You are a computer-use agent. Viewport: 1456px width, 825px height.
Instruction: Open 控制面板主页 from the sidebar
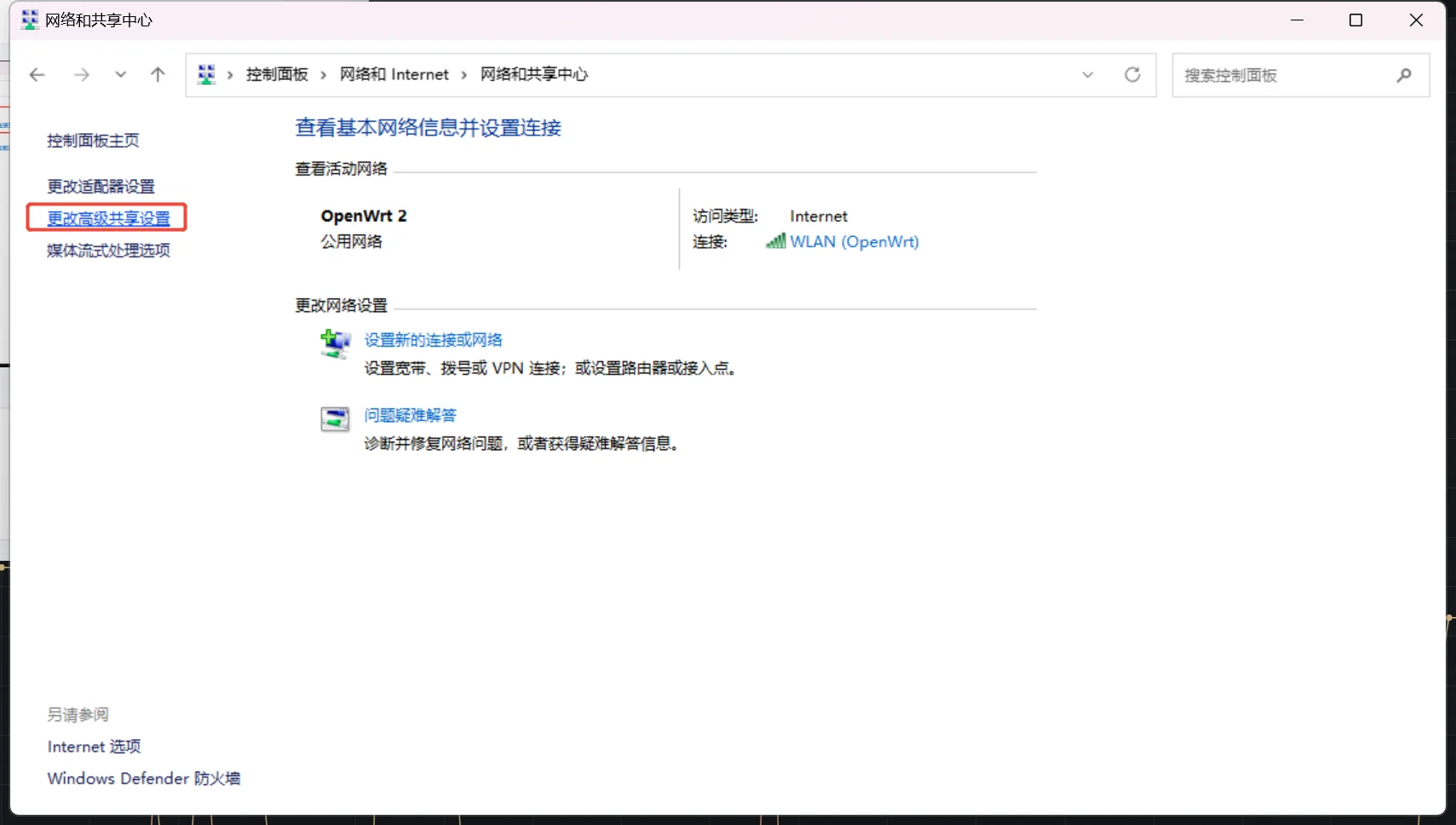tap(93, 140)
